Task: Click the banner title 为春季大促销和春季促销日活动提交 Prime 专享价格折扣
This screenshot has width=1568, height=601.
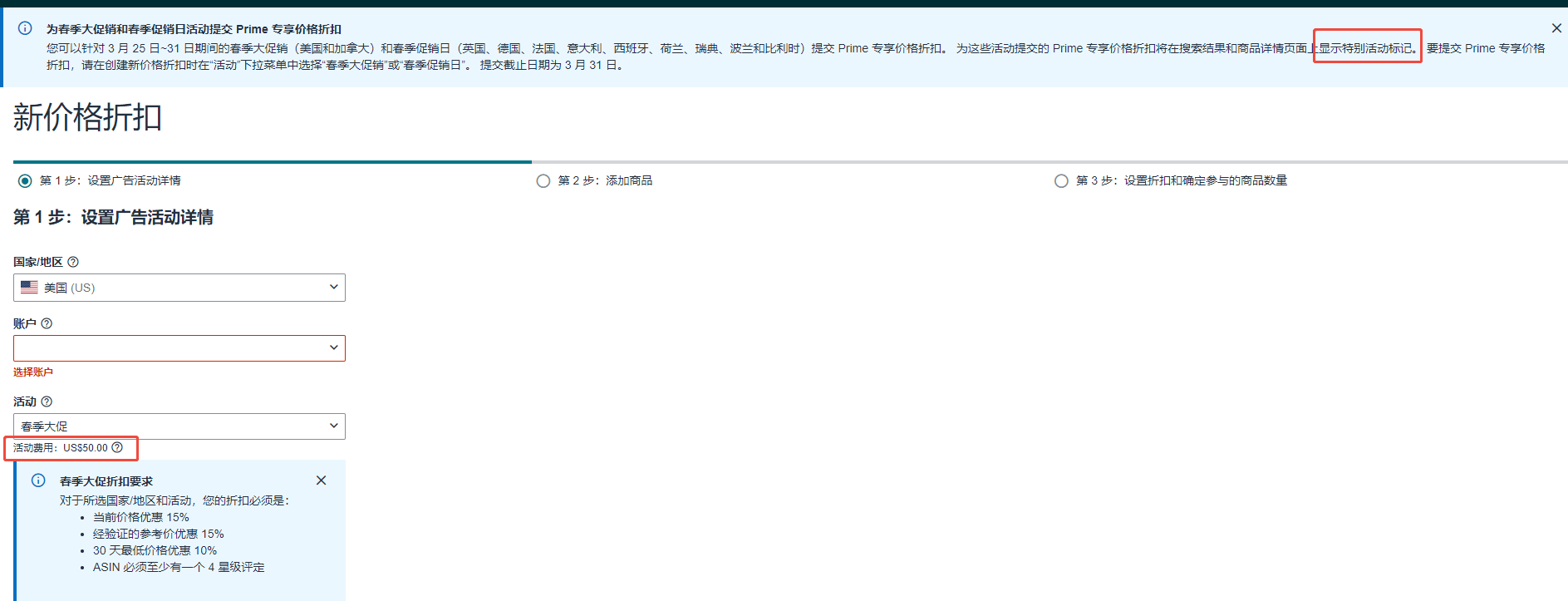Action: coord(194,29)
